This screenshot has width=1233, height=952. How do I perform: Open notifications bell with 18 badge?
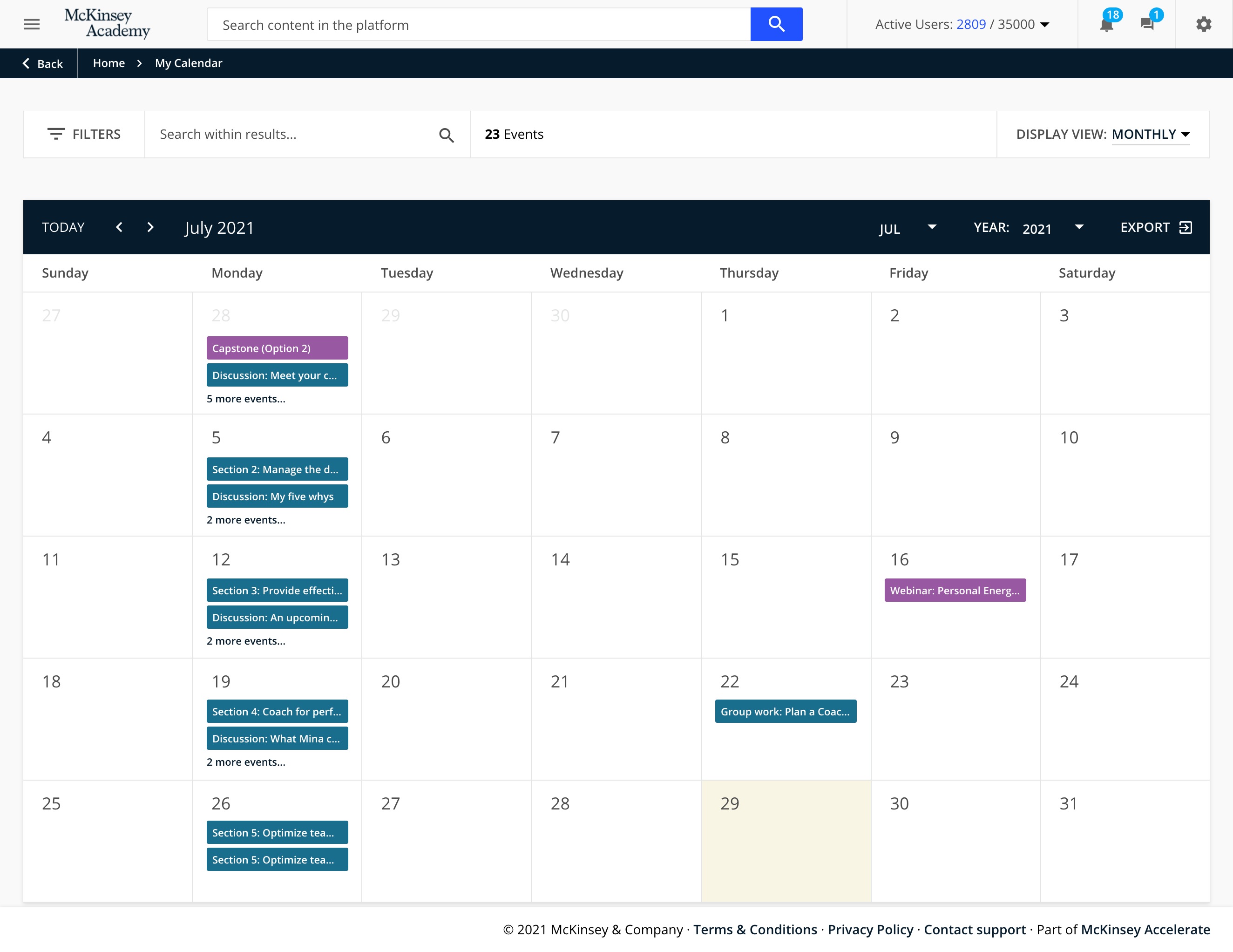tap(1106, 24)
